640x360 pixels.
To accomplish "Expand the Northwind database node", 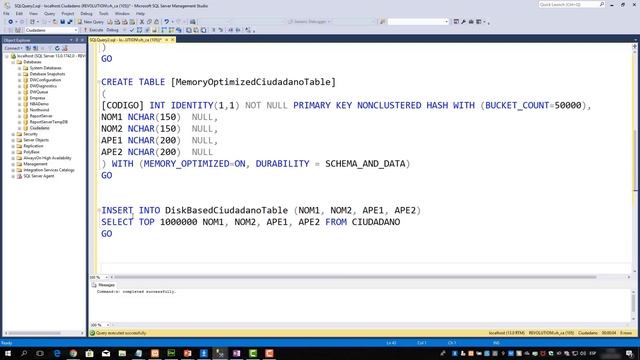I will (x=19, y=110).
